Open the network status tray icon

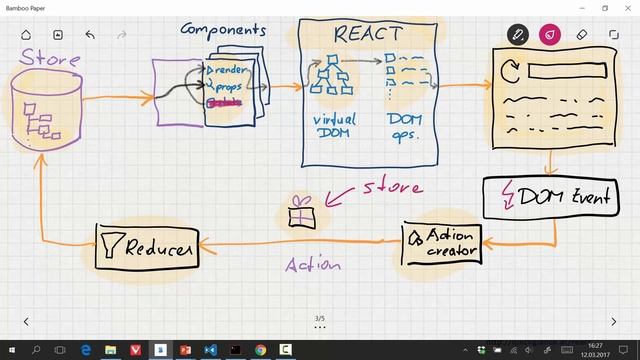click(x=514, y=350)
